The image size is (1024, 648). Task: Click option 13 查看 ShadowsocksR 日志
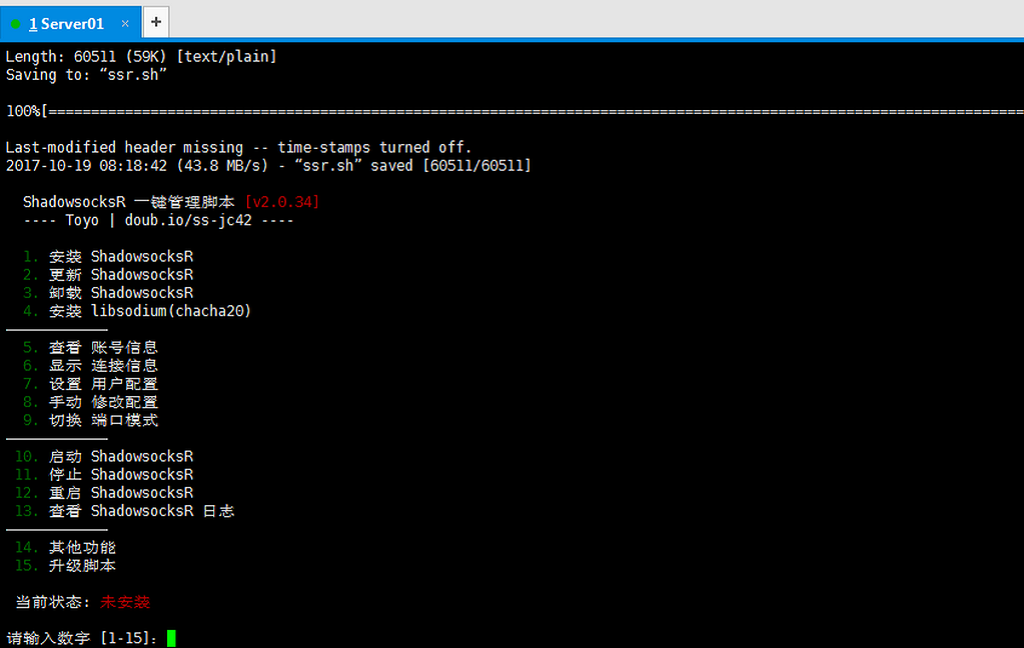(125, 511)
